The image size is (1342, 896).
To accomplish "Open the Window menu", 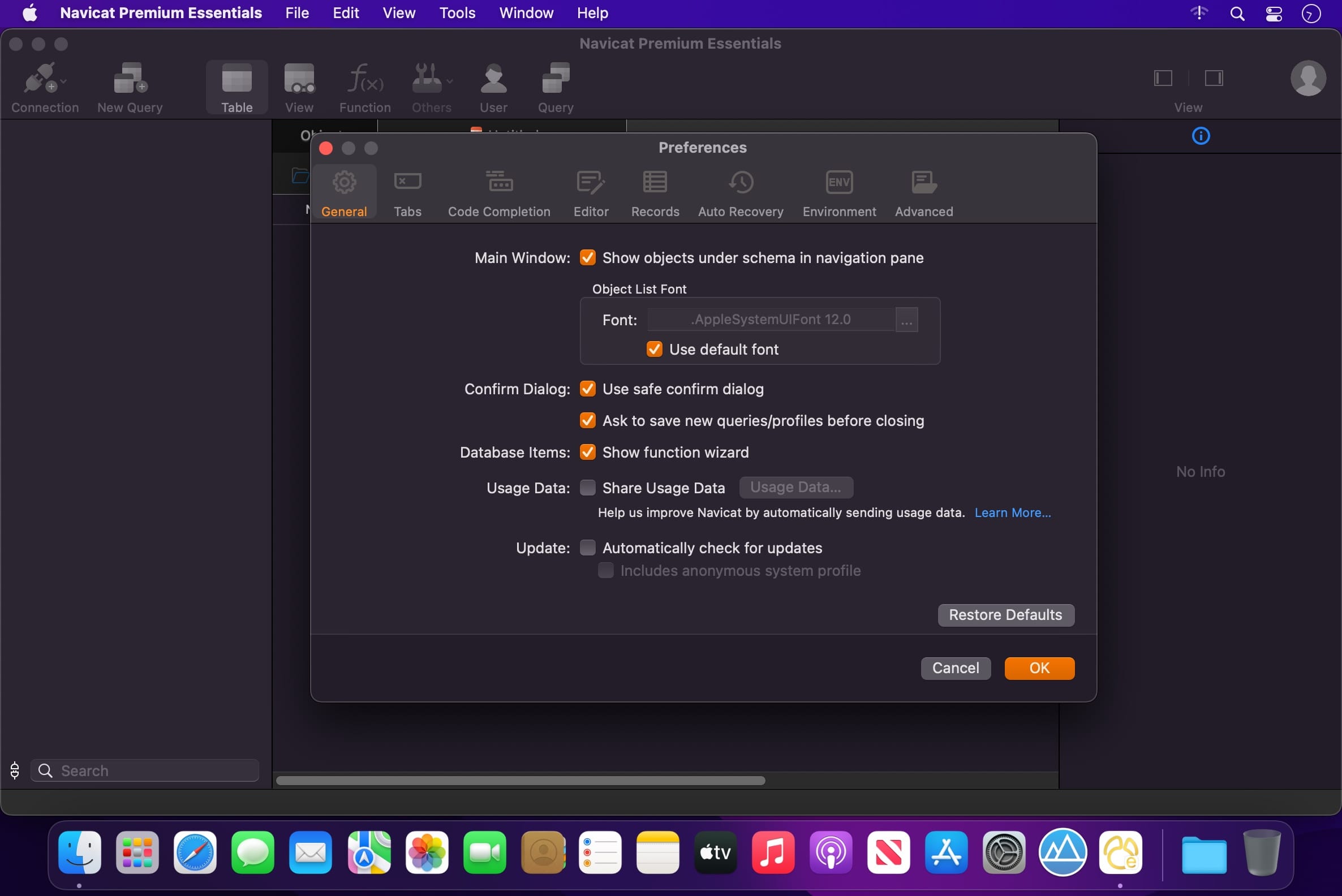I will (x=526, y=12).
